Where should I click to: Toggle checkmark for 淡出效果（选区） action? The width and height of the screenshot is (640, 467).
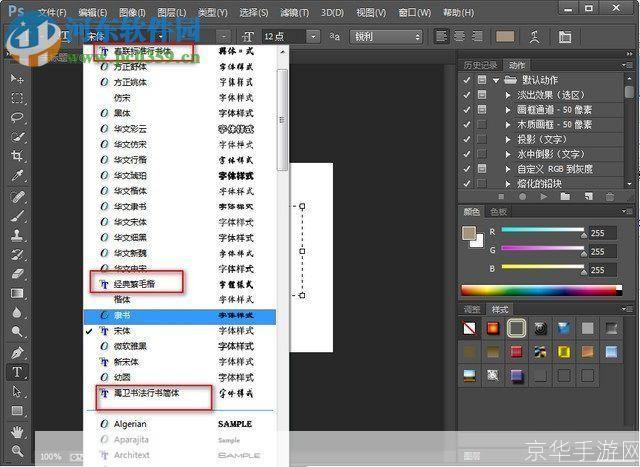467,95
